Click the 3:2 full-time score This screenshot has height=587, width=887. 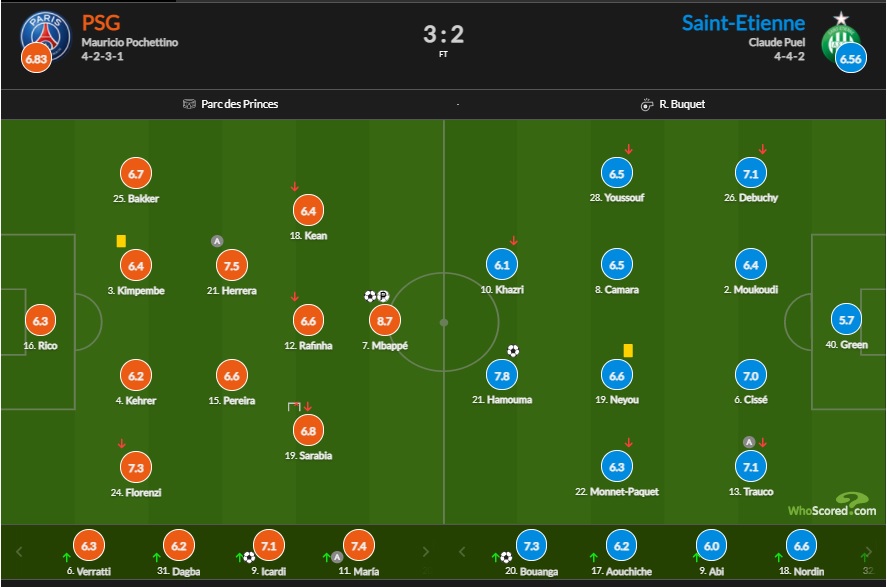click(444, 34)
